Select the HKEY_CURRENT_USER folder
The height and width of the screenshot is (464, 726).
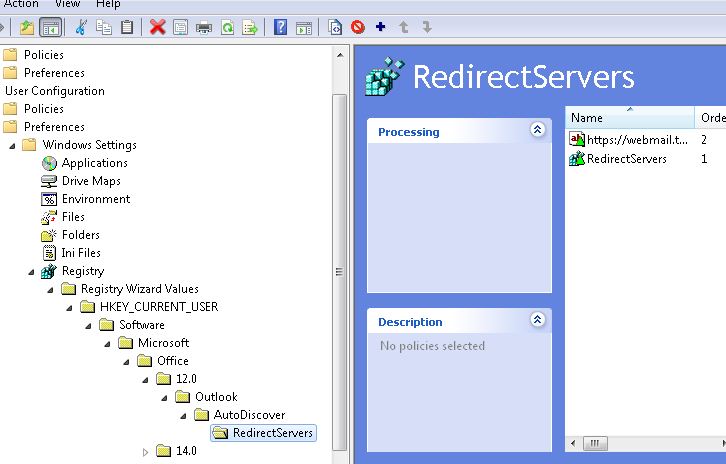pyautogui.click(x=159, y=307)
